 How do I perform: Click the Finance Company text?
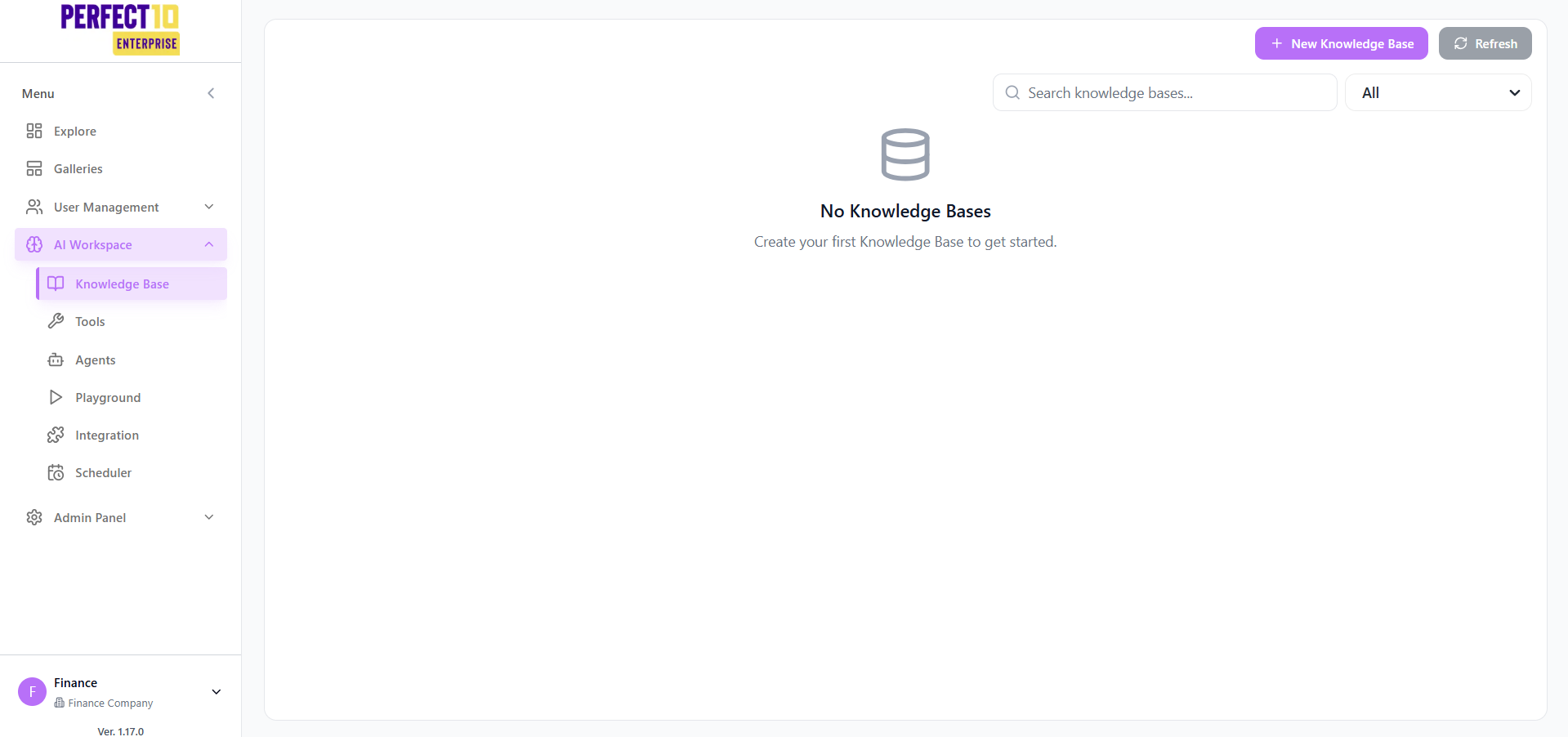(x=110, y=703)
